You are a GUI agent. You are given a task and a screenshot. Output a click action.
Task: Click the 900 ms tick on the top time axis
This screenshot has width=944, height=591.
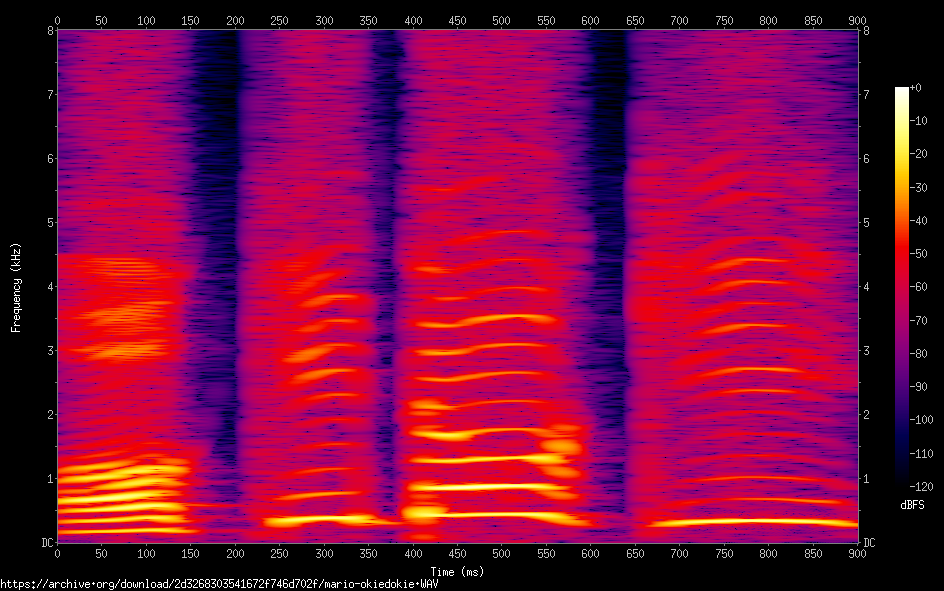(x=857, y=19)
